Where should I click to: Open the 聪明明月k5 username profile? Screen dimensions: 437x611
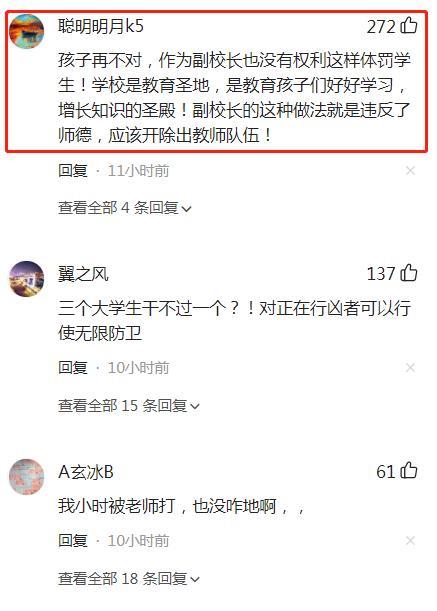pyautogui.click(x=101, y=26)
